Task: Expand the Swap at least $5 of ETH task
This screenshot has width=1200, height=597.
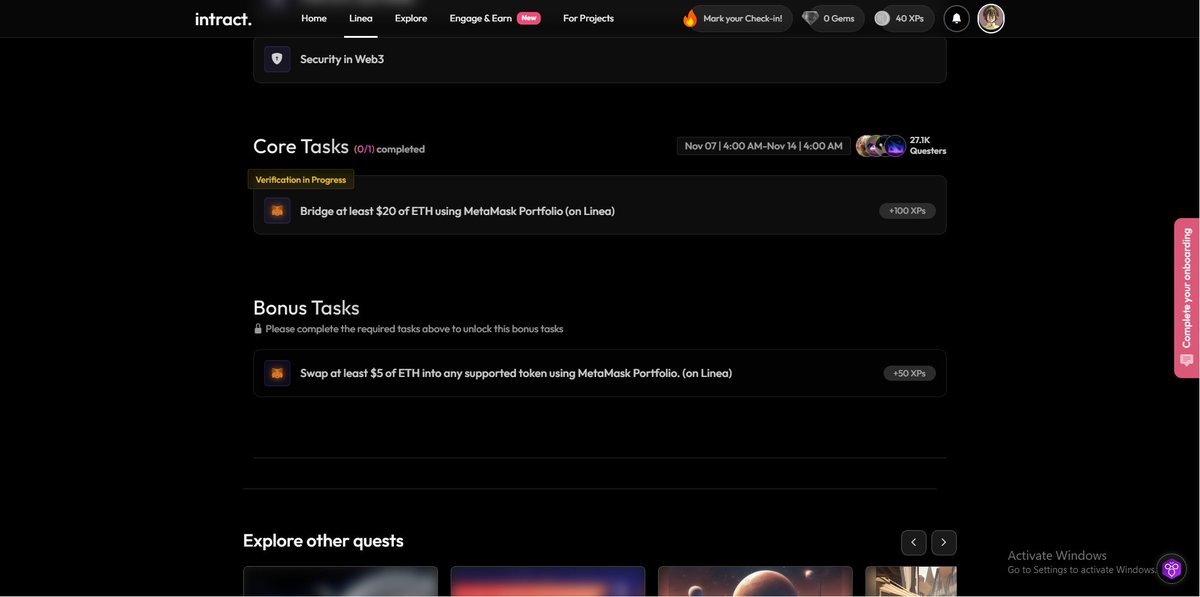Action: pos(600,373)
